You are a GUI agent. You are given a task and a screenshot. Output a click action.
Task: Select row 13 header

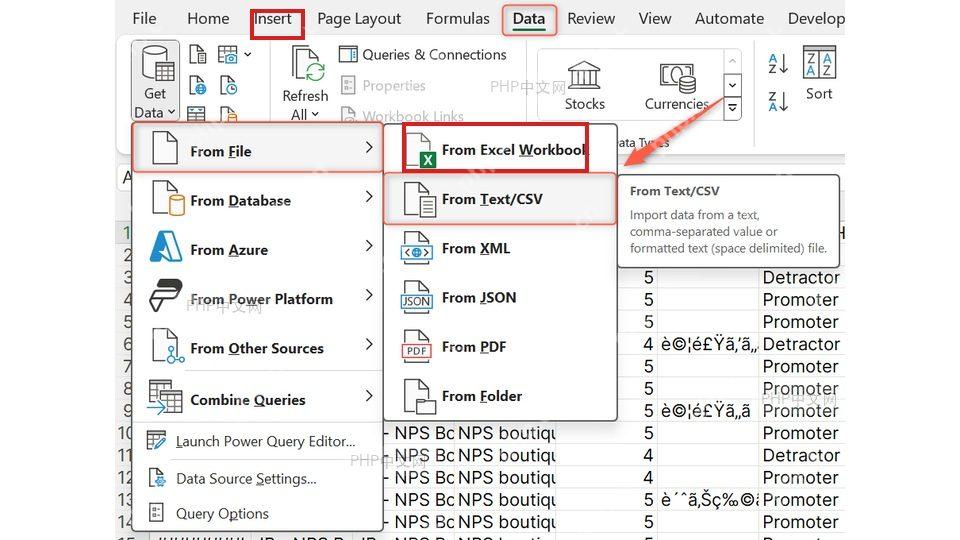pyautogui.click(x=124, y=500)
